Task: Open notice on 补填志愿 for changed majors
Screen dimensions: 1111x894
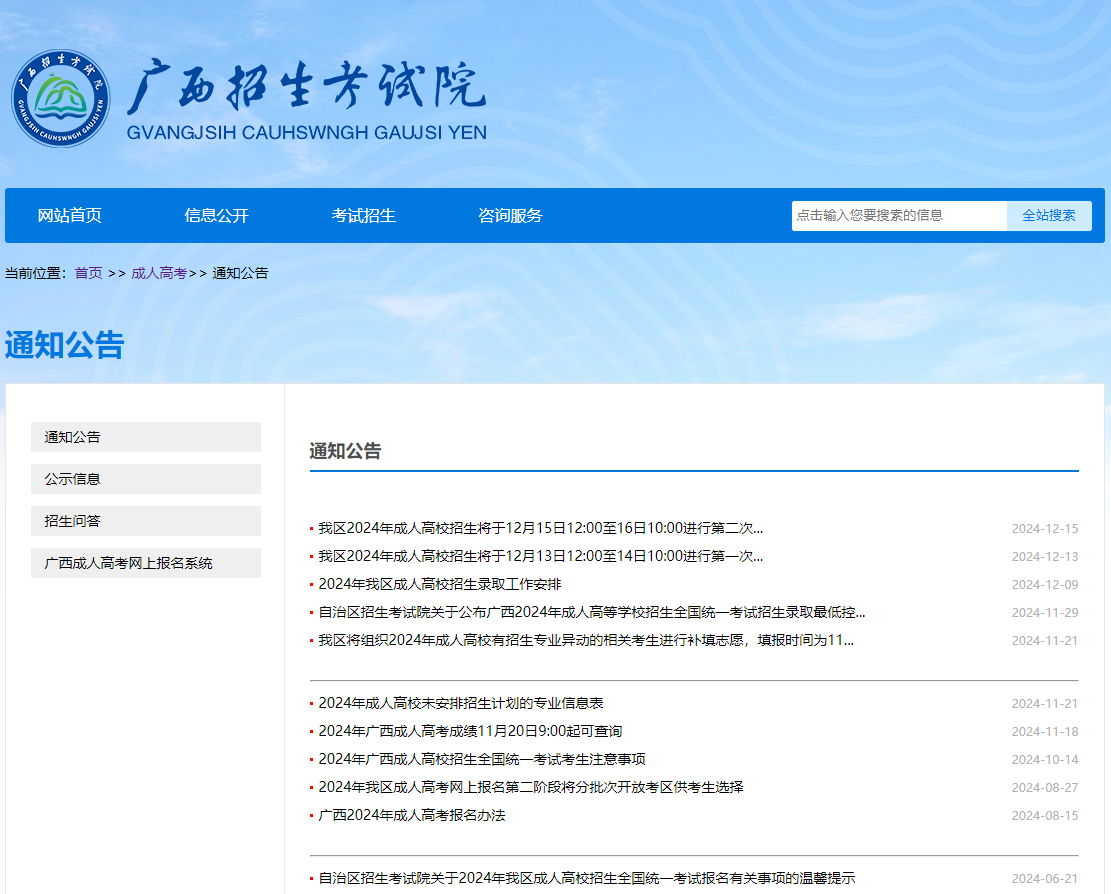Action: pyautogui.click(x=586, y=640)
